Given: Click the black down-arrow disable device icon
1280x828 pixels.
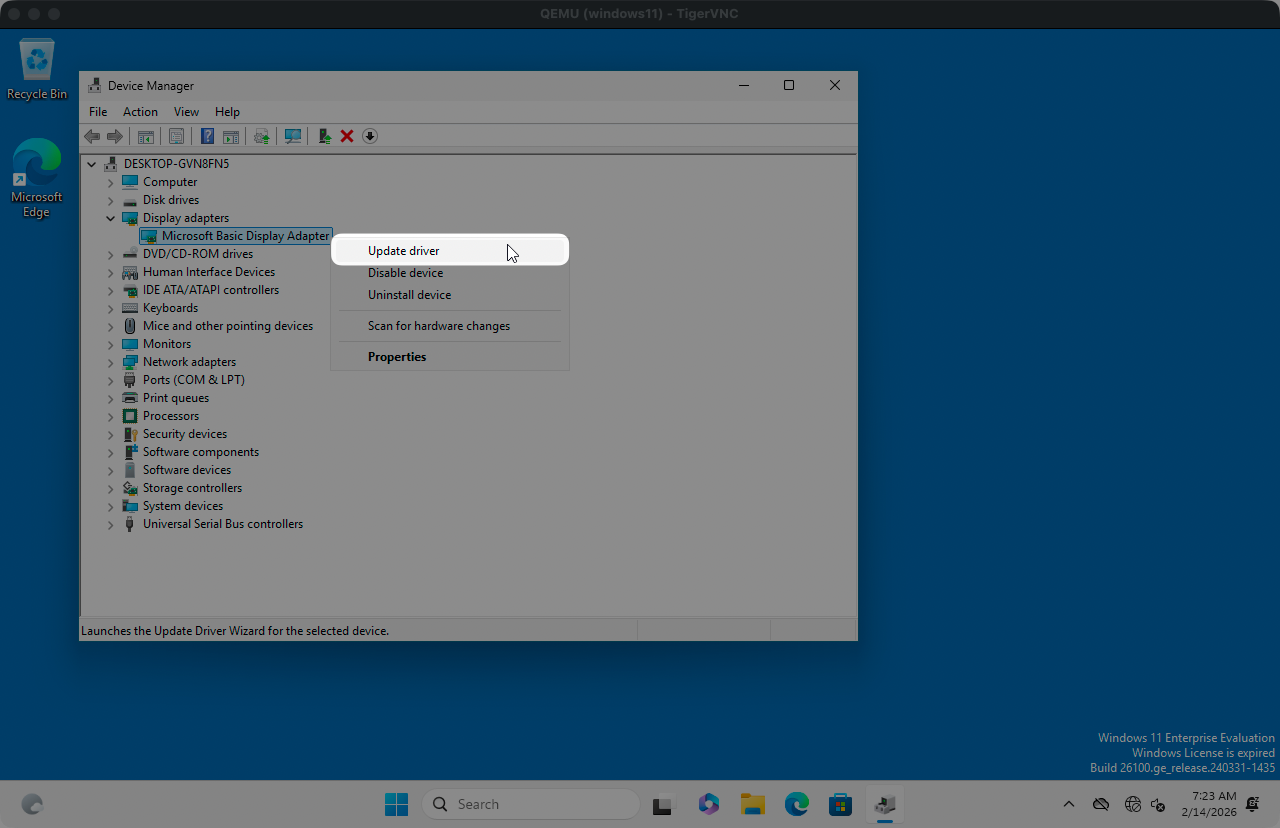Looking at the screenshot, I should pos(370,136).
